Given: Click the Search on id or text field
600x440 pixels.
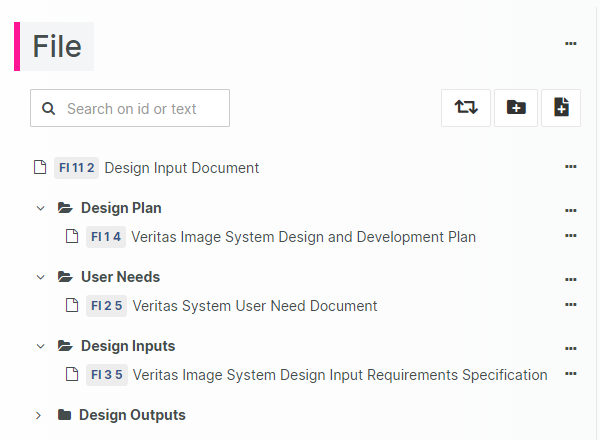Looking at the screenshot, I should 140,108.
